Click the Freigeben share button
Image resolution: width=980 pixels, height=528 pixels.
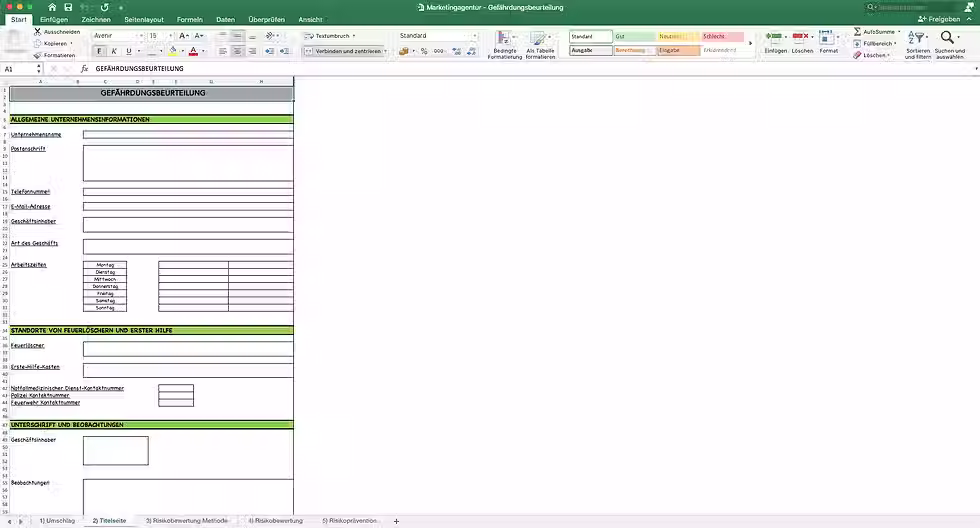(939, 19)
